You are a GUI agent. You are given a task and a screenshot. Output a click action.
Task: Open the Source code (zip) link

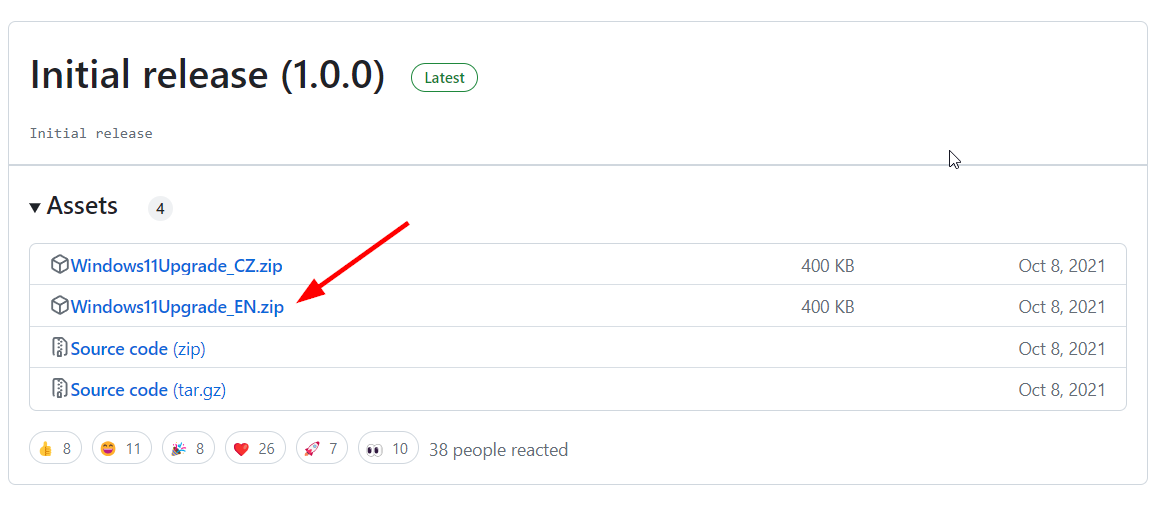pos(138,349)
